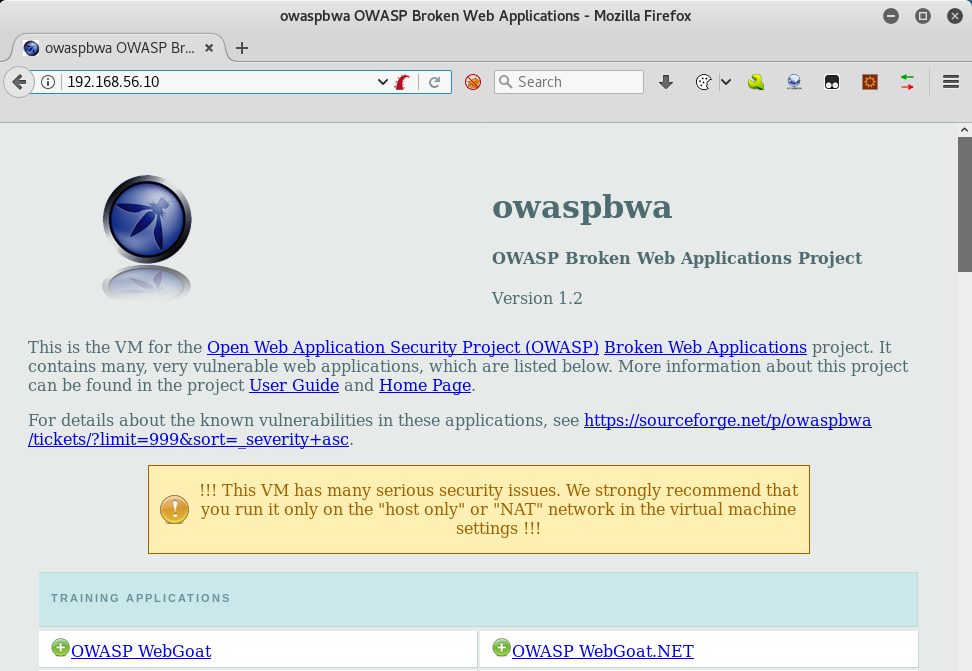Click the red claw extension icon in URL bar
The width and height of the screenshot is (972, 671).
403,82
